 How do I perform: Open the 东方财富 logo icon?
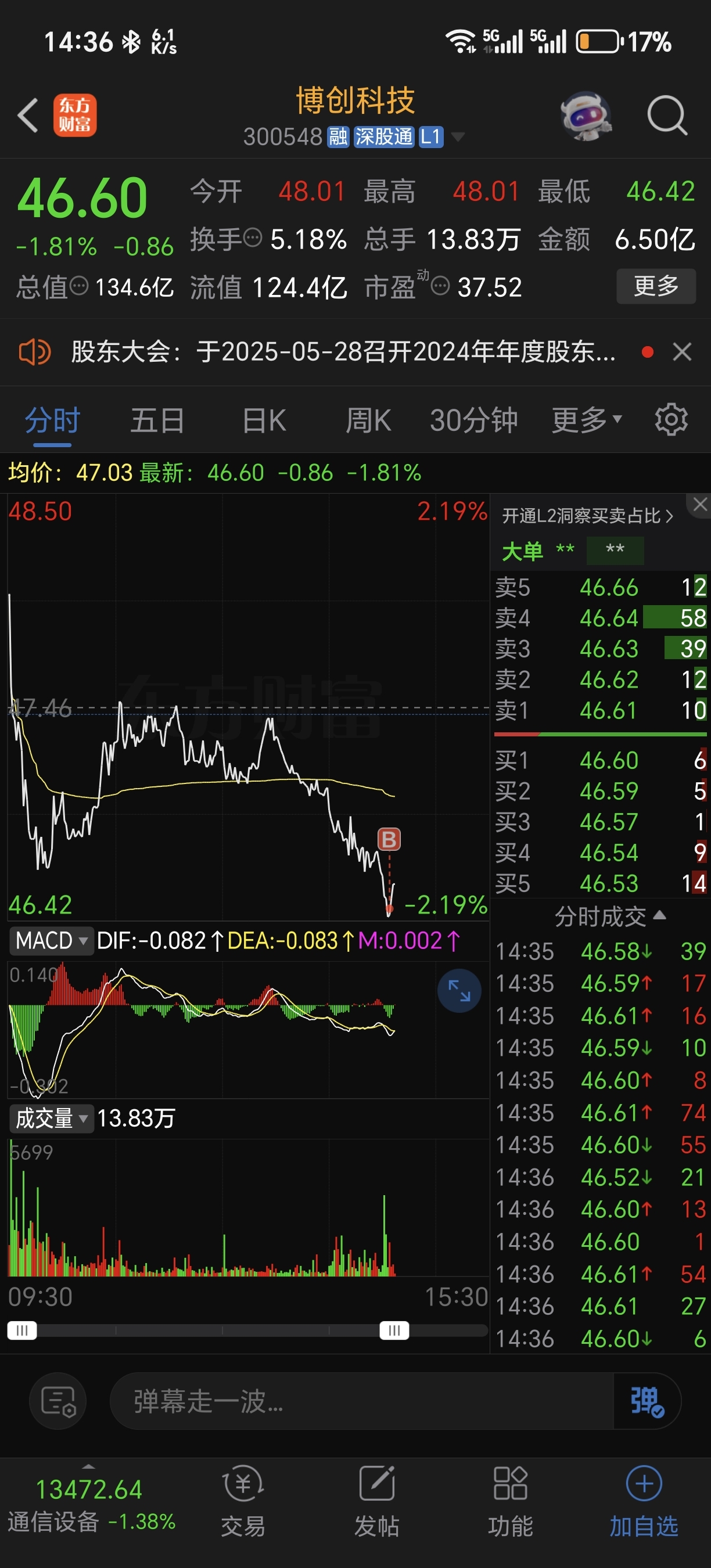point(75,115)
